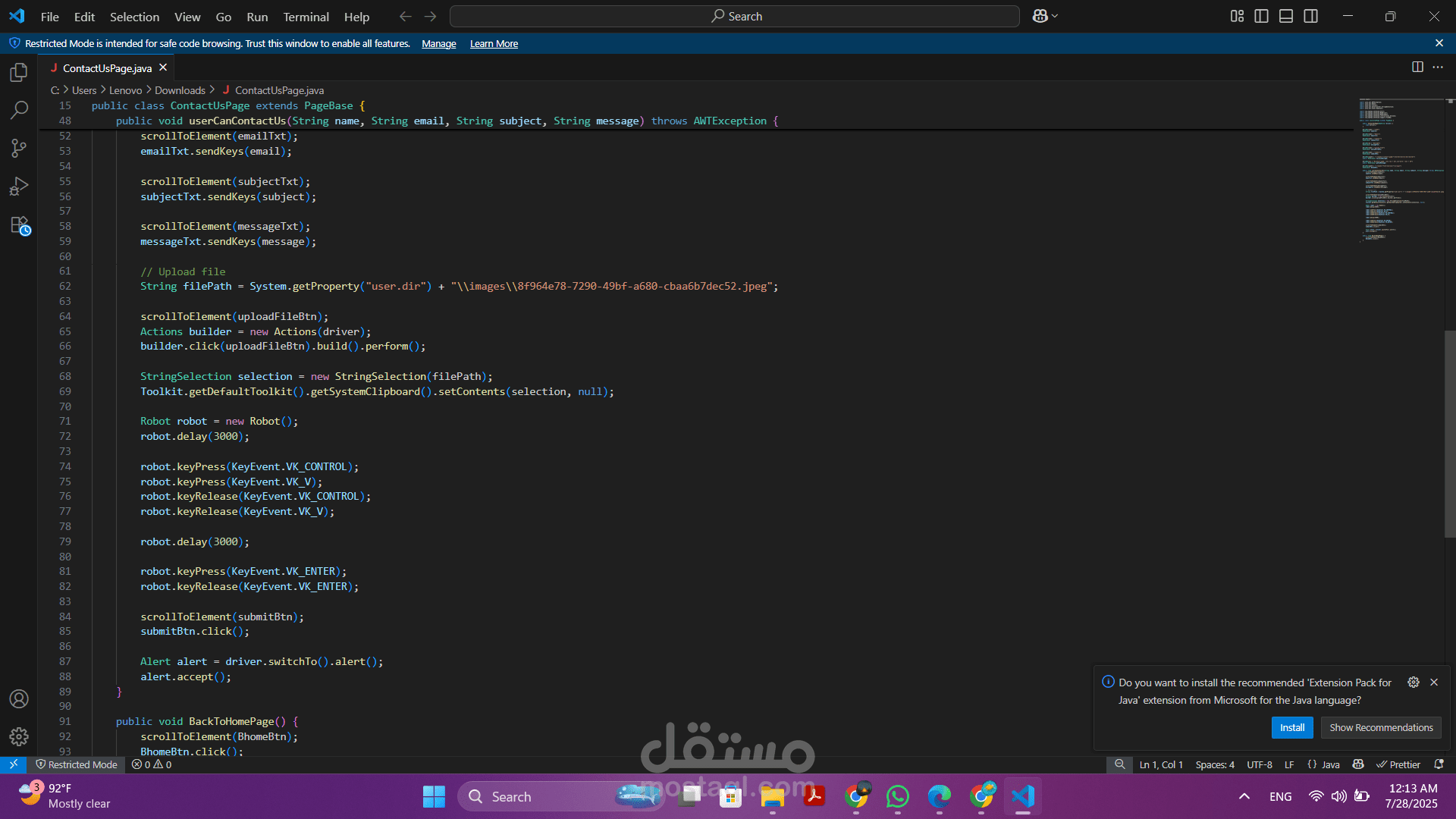Toggle the bottom panel layout button
This screenshot has width=1456, height=819.
coord(1286,16)
